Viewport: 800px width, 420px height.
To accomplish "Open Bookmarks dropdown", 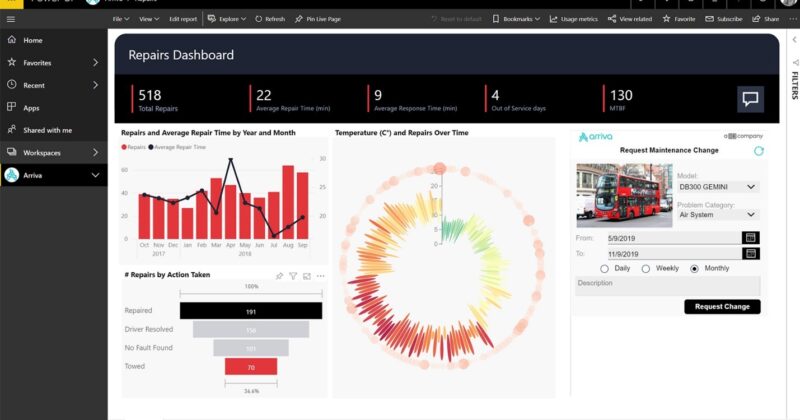I will 516,19.
